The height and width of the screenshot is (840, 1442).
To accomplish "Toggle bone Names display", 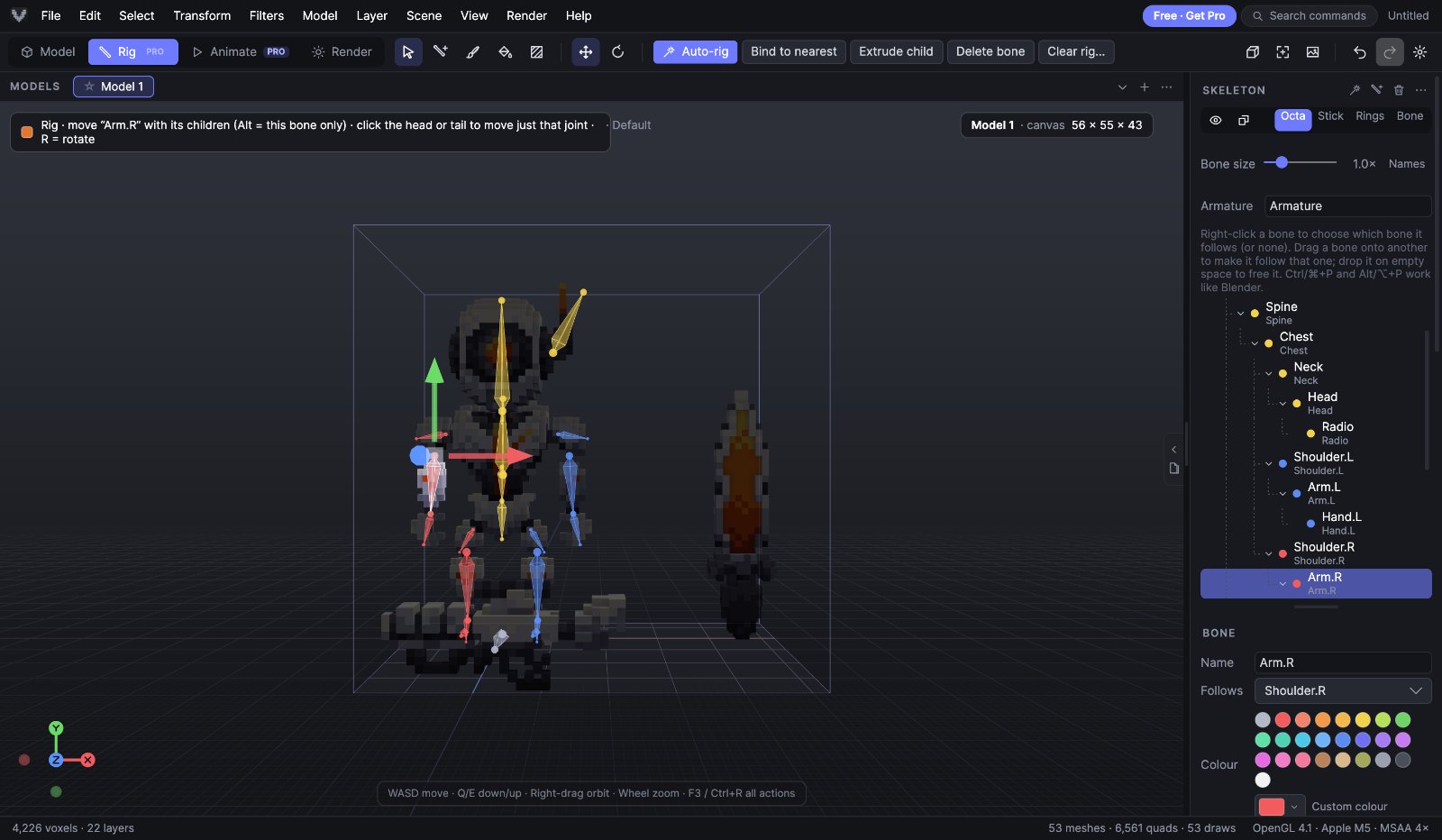I will 1406,164.
